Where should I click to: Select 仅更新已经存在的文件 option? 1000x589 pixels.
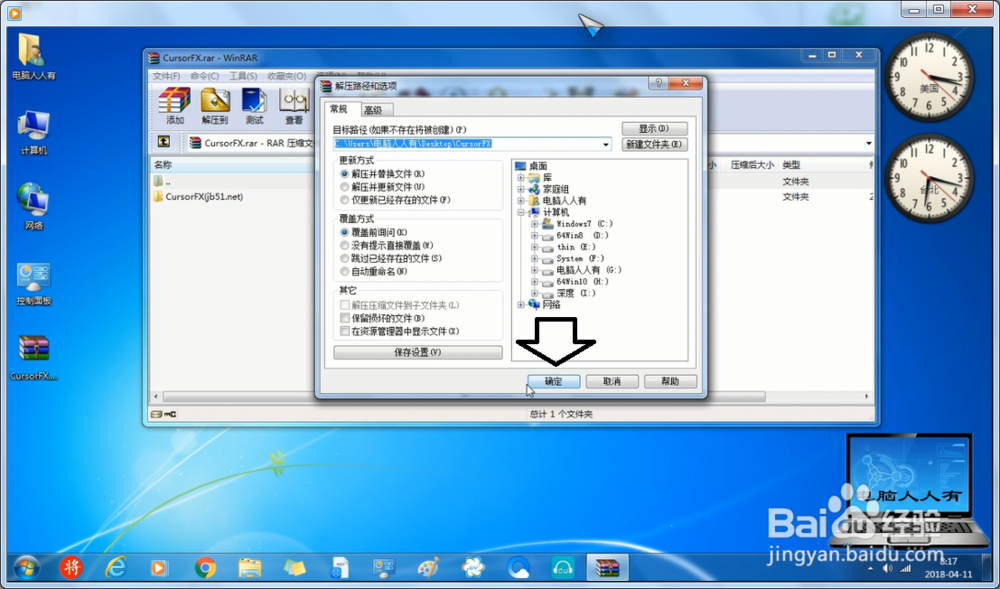pyautogui.click(x=395, y=200)
